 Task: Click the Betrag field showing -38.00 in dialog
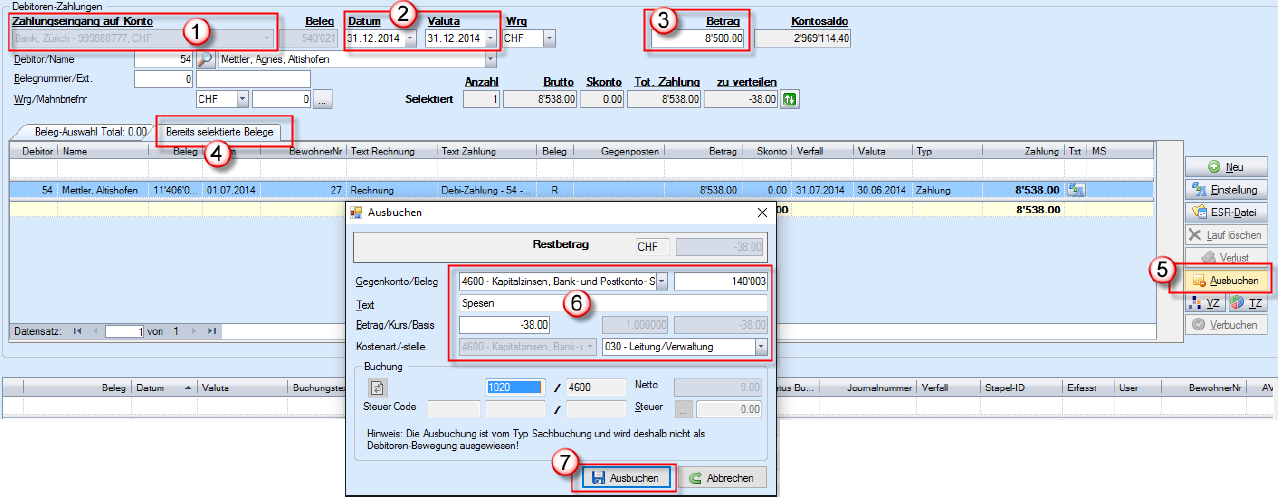click(x=505, y=324)
